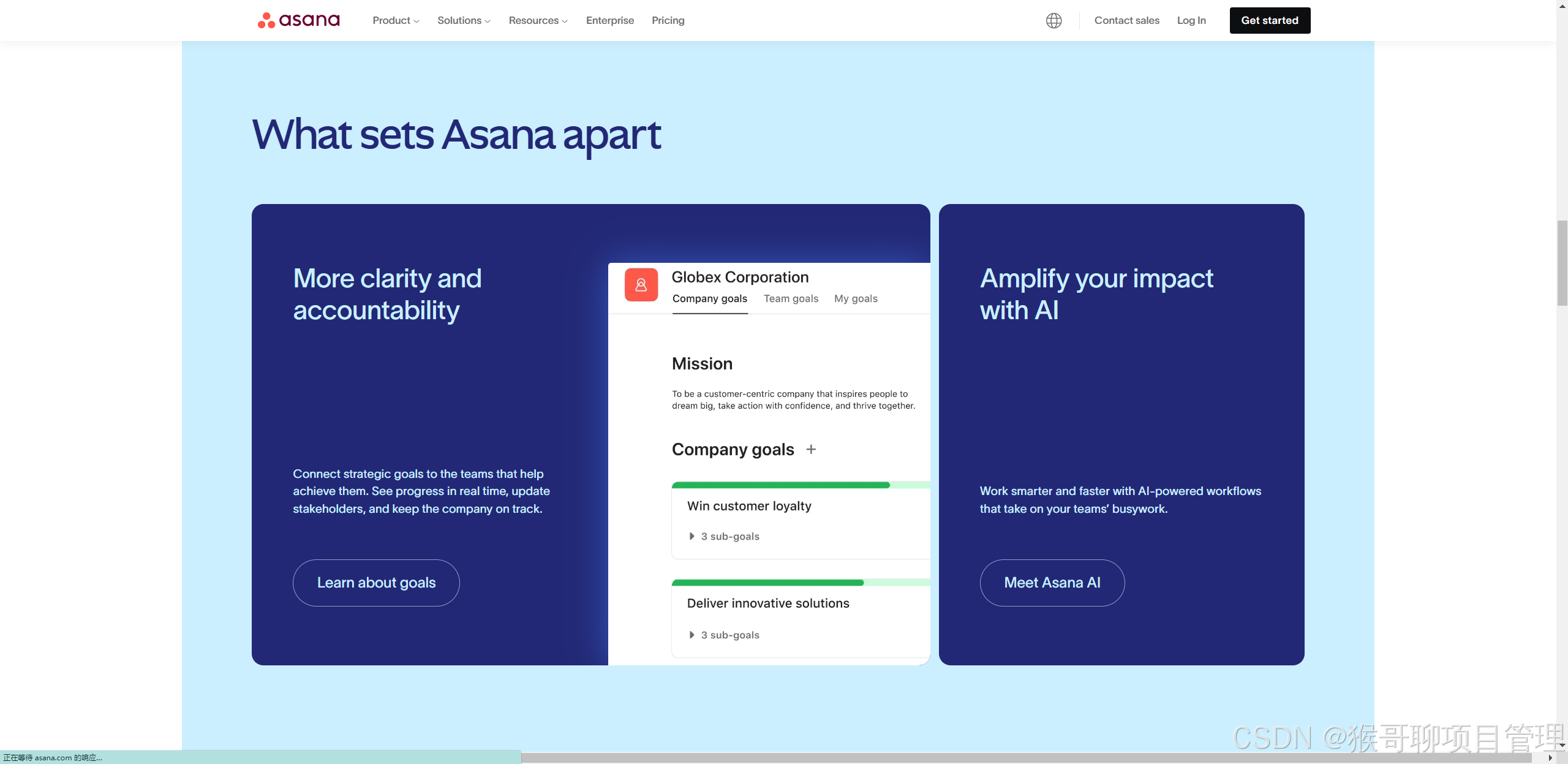Switch to the Team goals tab
1568x764 pixels.
[x=790, y=298]
